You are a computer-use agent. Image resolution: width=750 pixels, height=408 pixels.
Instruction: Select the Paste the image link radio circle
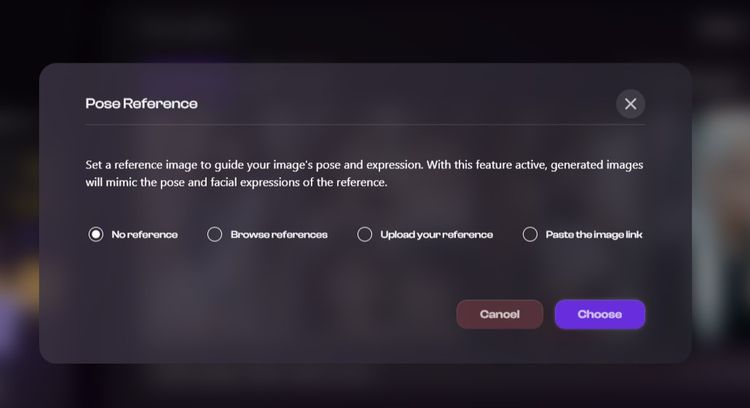[x=530, y=234]
